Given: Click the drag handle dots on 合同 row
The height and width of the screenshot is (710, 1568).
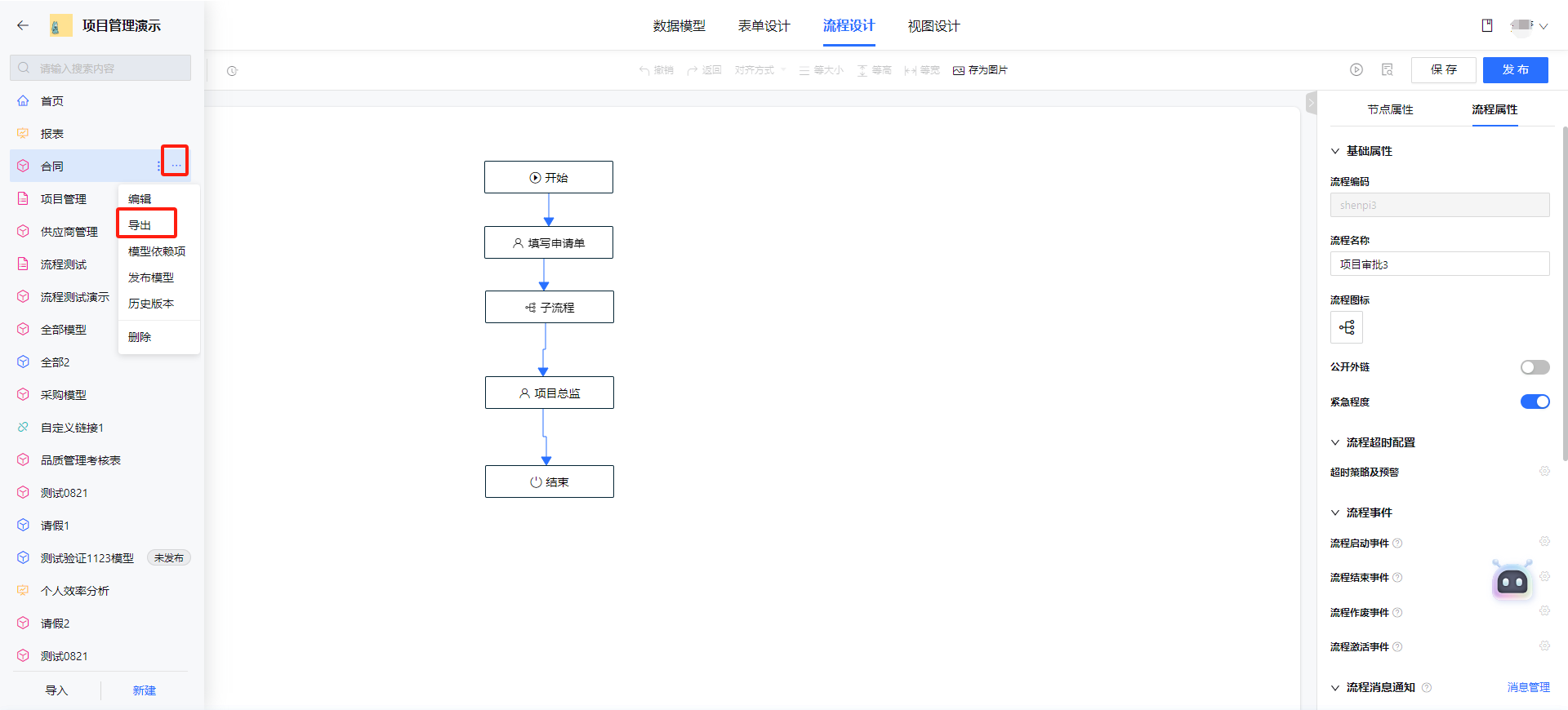Looking at the screenshot, I should click(x=158, y=166).
